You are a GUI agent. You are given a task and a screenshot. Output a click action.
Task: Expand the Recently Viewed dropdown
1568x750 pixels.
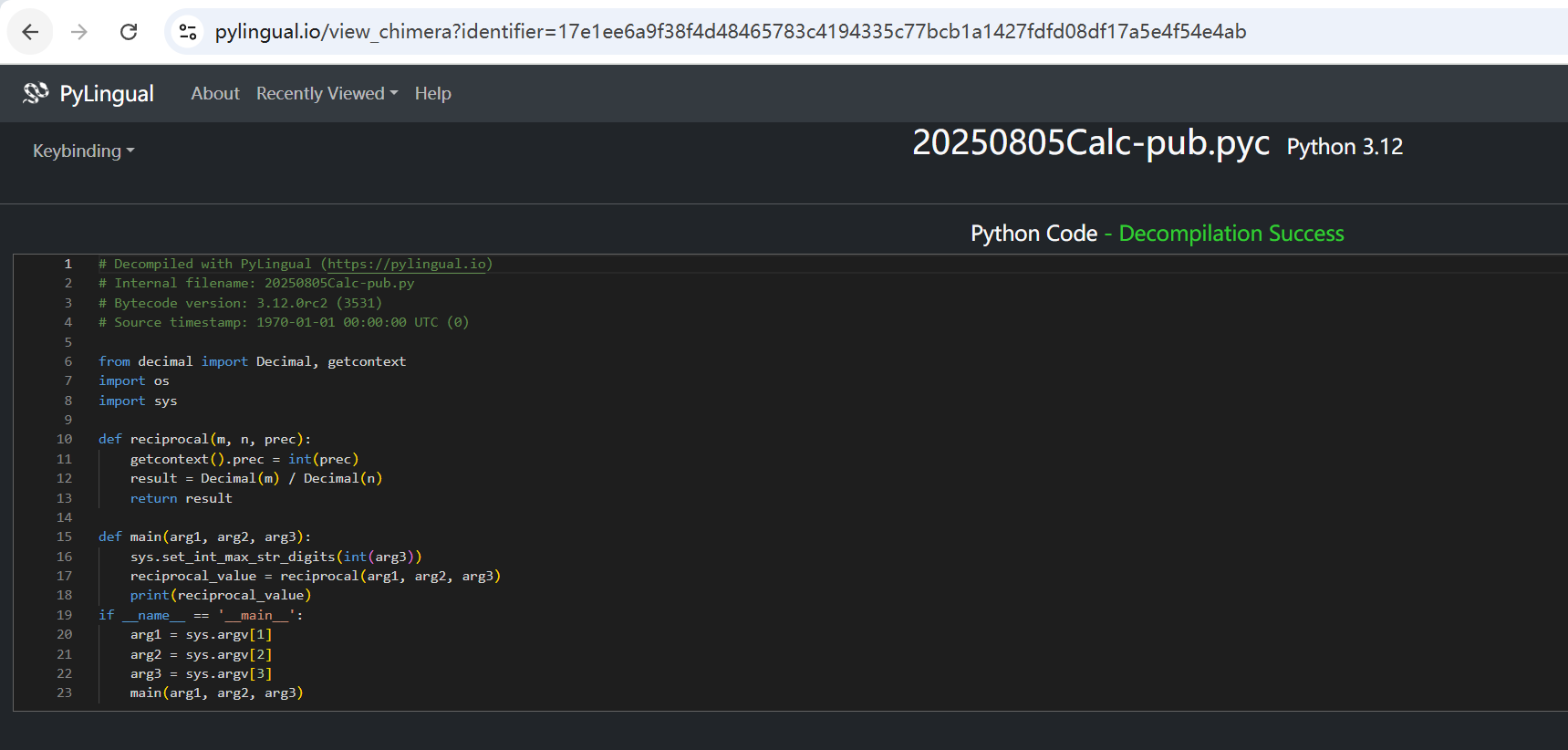click(327, 94)
